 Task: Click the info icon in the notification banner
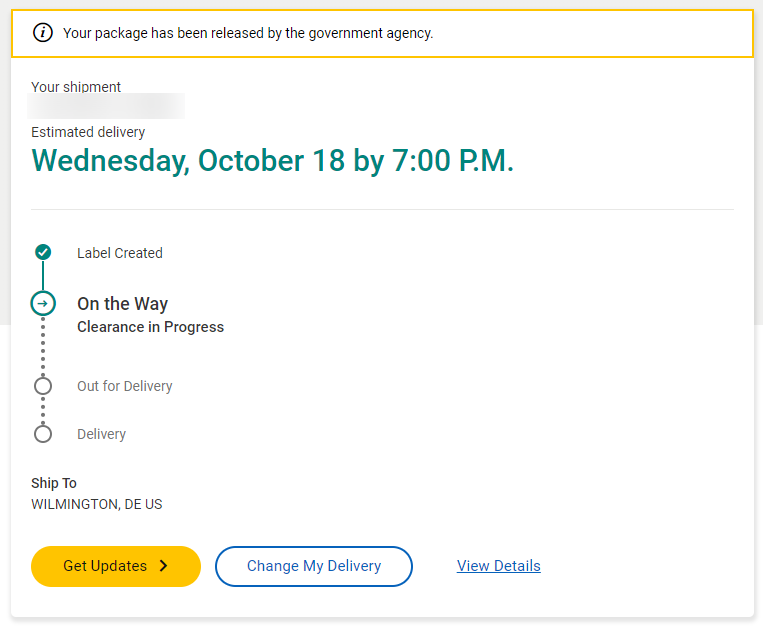click(x=43, y=33)
